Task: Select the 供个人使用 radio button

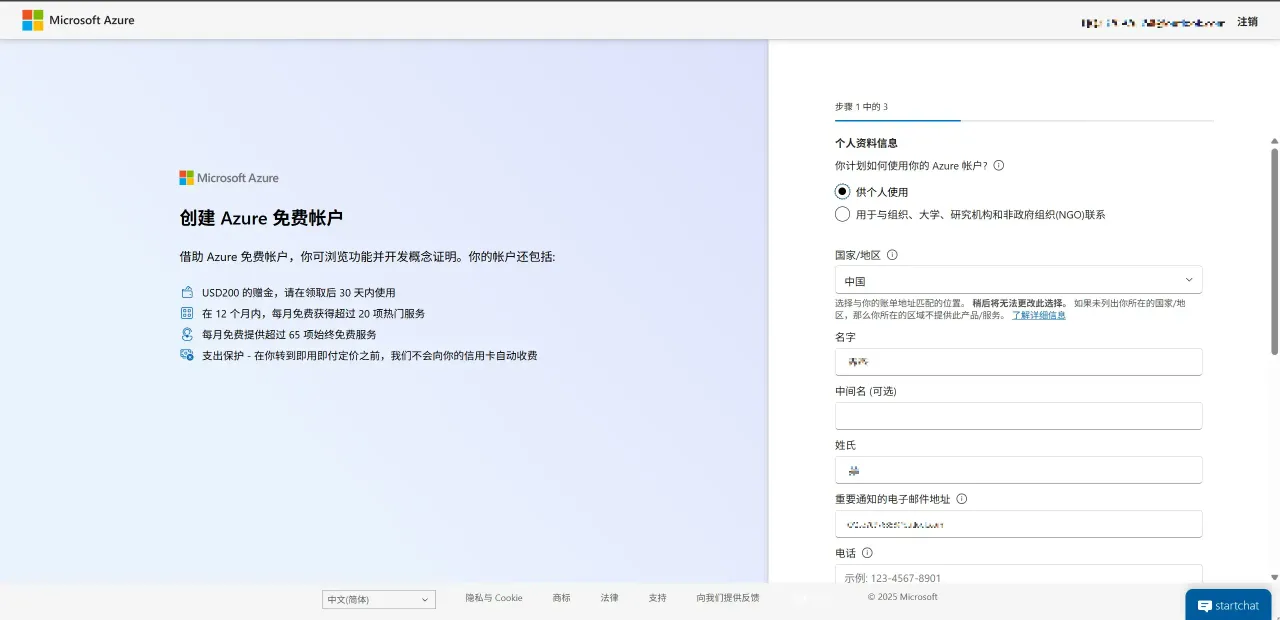Action: click(842, 191)
